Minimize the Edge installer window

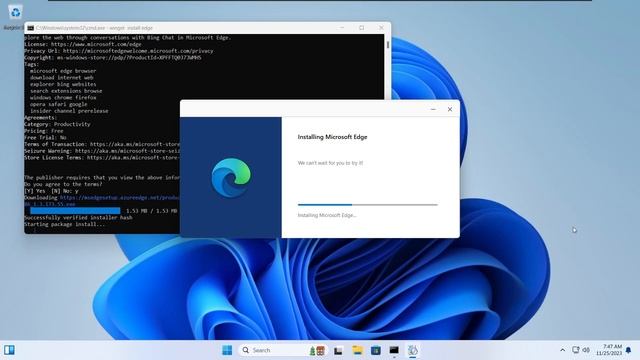coord(433,109)
